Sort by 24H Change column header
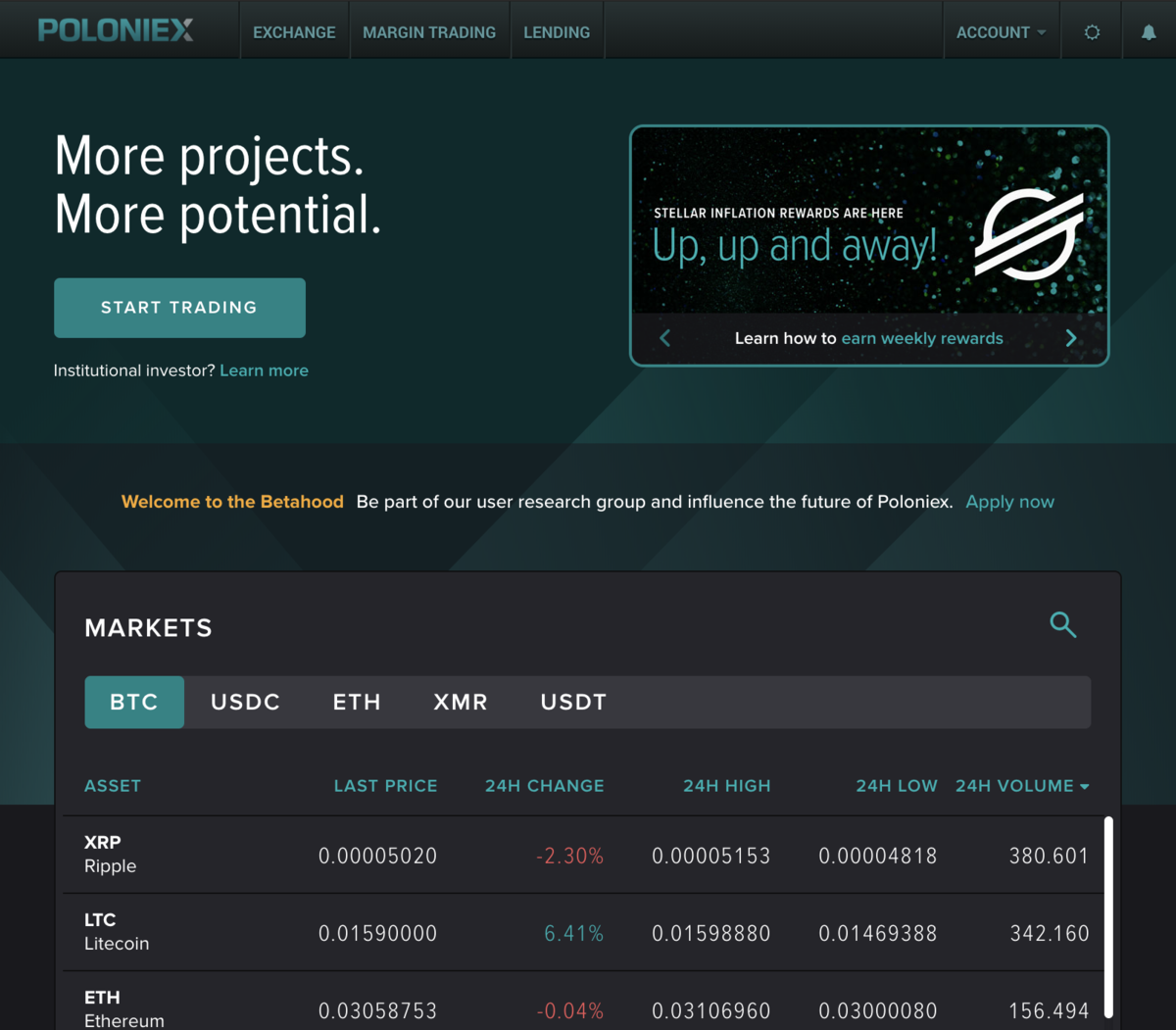The width and height of the screenshot is (1176, 1030). 545,786
